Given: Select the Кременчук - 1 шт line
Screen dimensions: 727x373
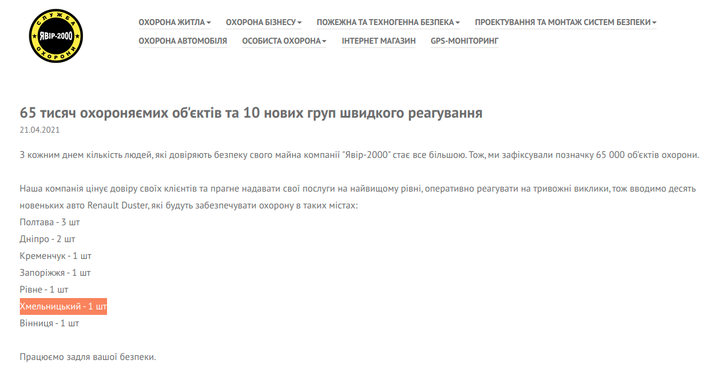Looking at the screenshot, I should click(x=55, y=256).
